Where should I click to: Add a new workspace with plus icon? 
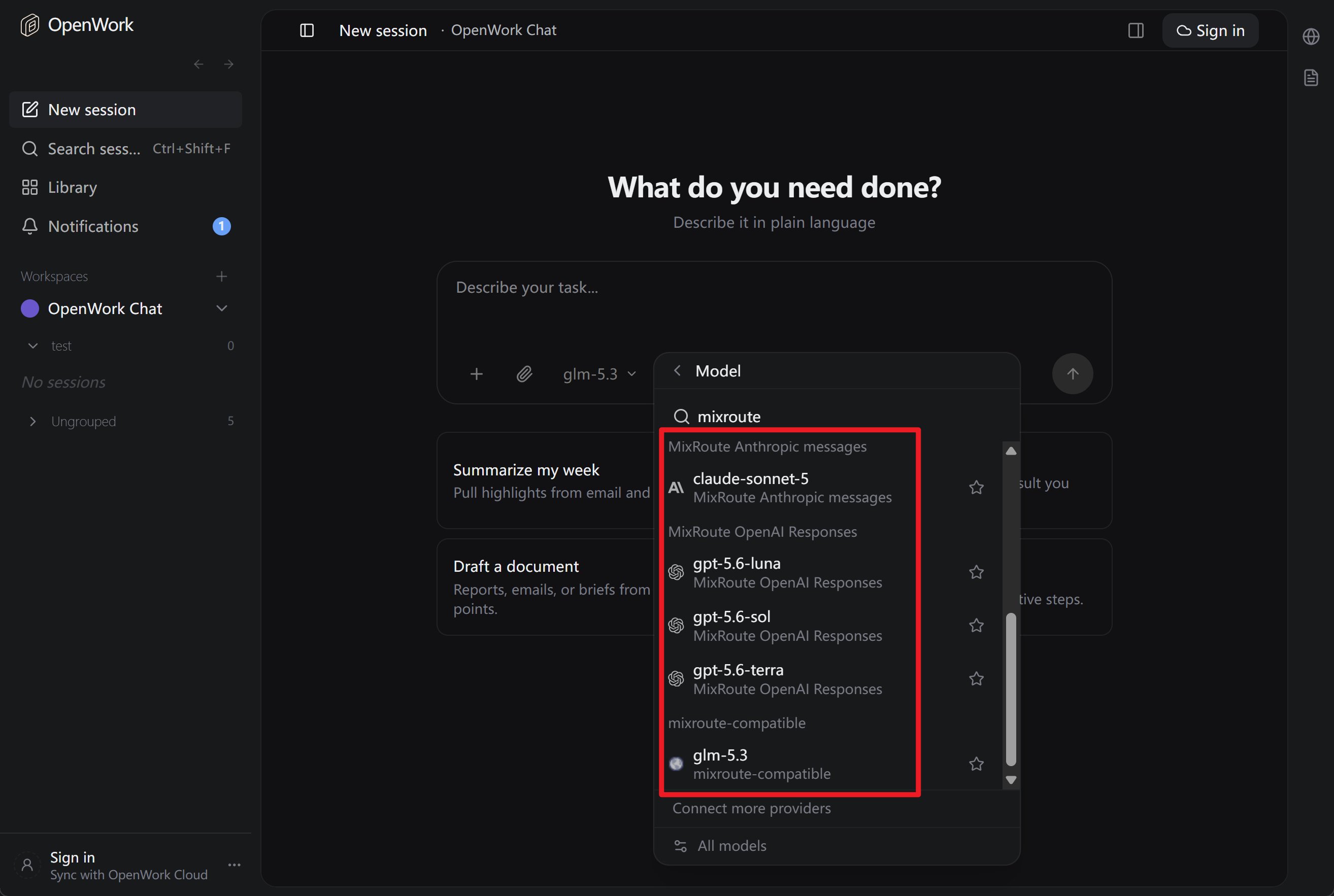coord(222,277)
